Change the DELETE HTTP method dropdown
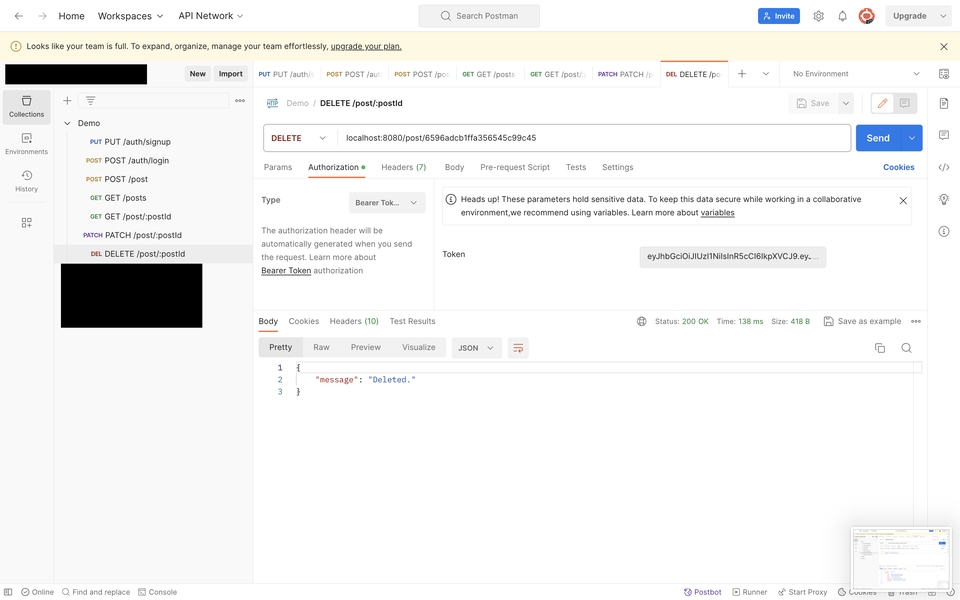 [x=299, y=138]
